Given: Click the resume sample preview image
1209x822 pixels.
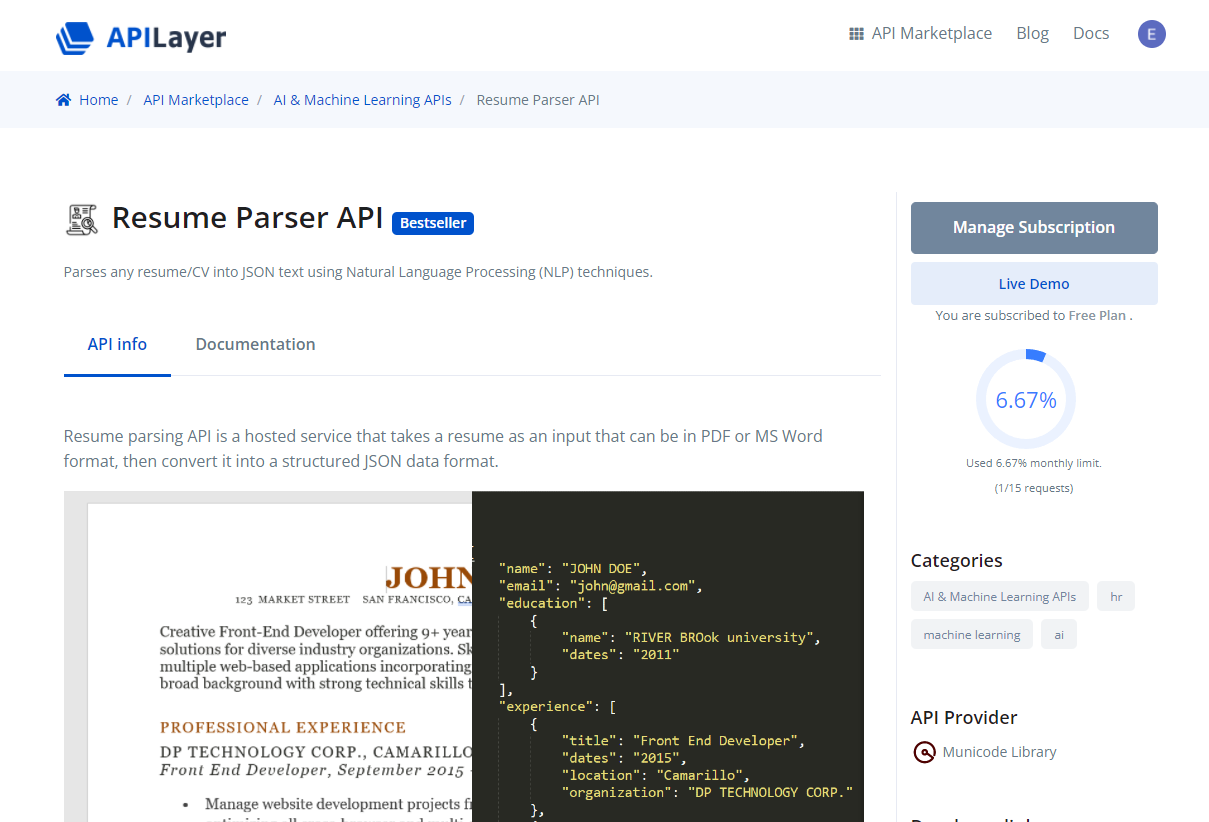Looking at the screenshot, I should click(x=268, y=657).
